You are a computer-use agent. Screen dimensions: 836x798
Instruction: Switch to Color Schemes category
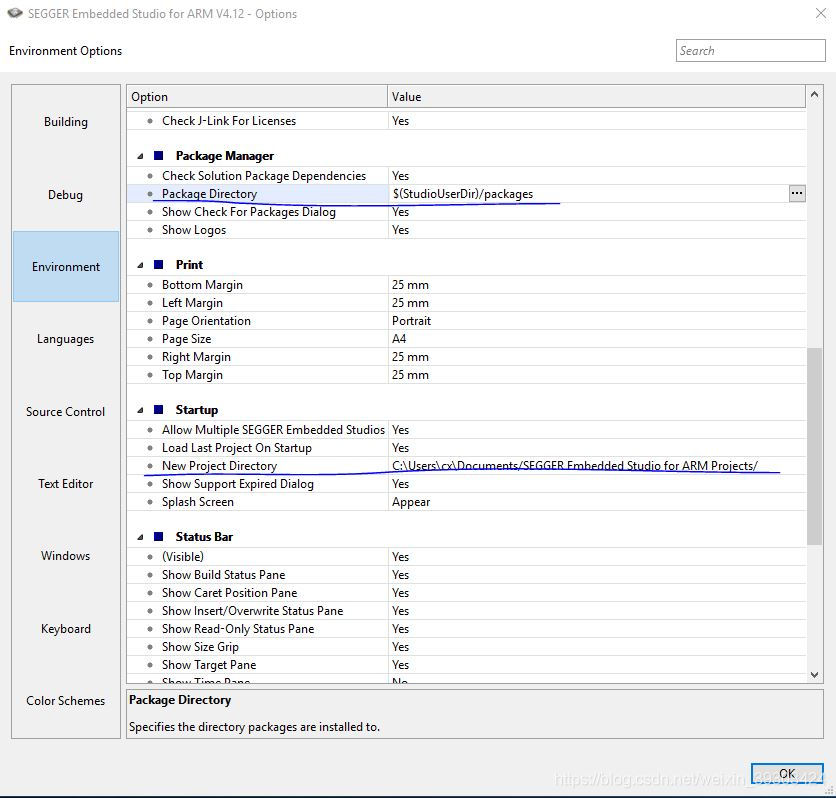pyautogui.click(x=66, y=700)
